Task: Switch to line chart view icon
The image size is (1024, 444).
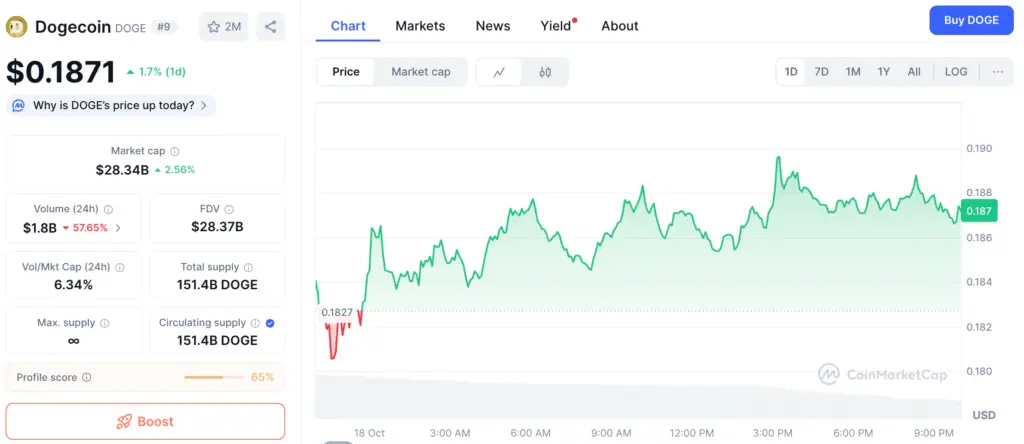Action: point(499,72)
